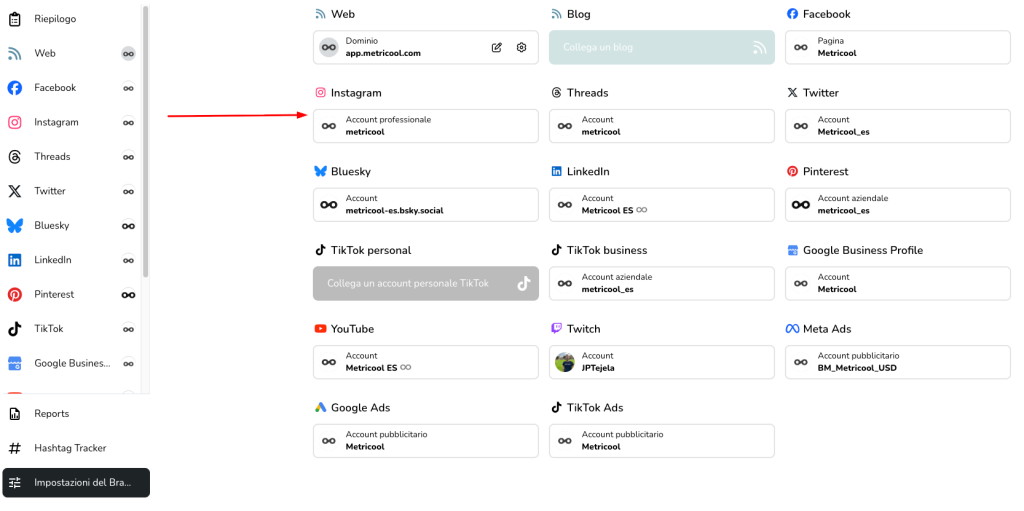Click the Pinterest icon in the sidebar
Image resolution: width=1024 pixels, height=511 pixels.
point(15,294)
